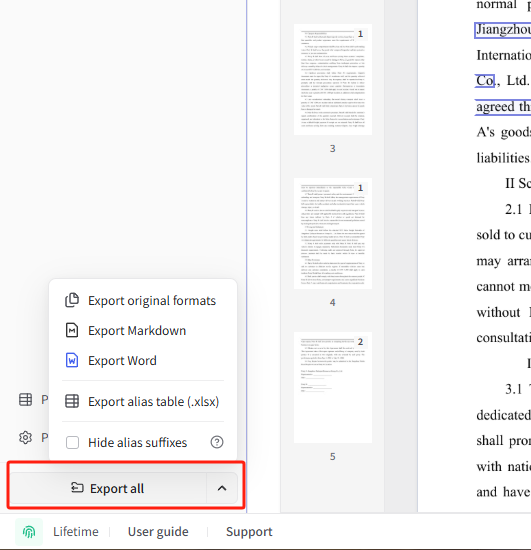The image size is (531, 550).
Task: Open page 5 thumbnail
Action: (x=333, y=388)
